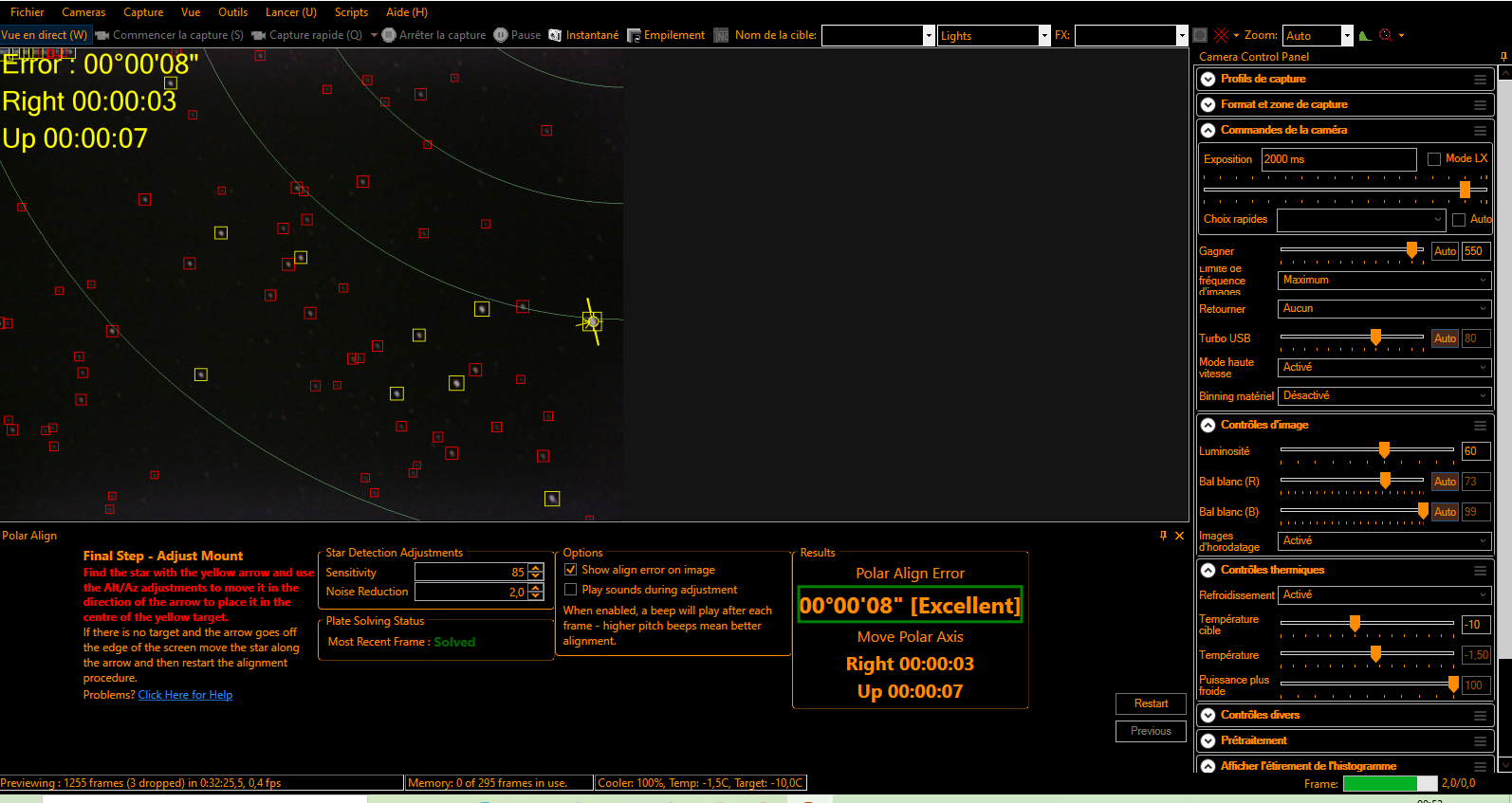Click the Sensitivity stepper arrows

[x=536, y=572]
